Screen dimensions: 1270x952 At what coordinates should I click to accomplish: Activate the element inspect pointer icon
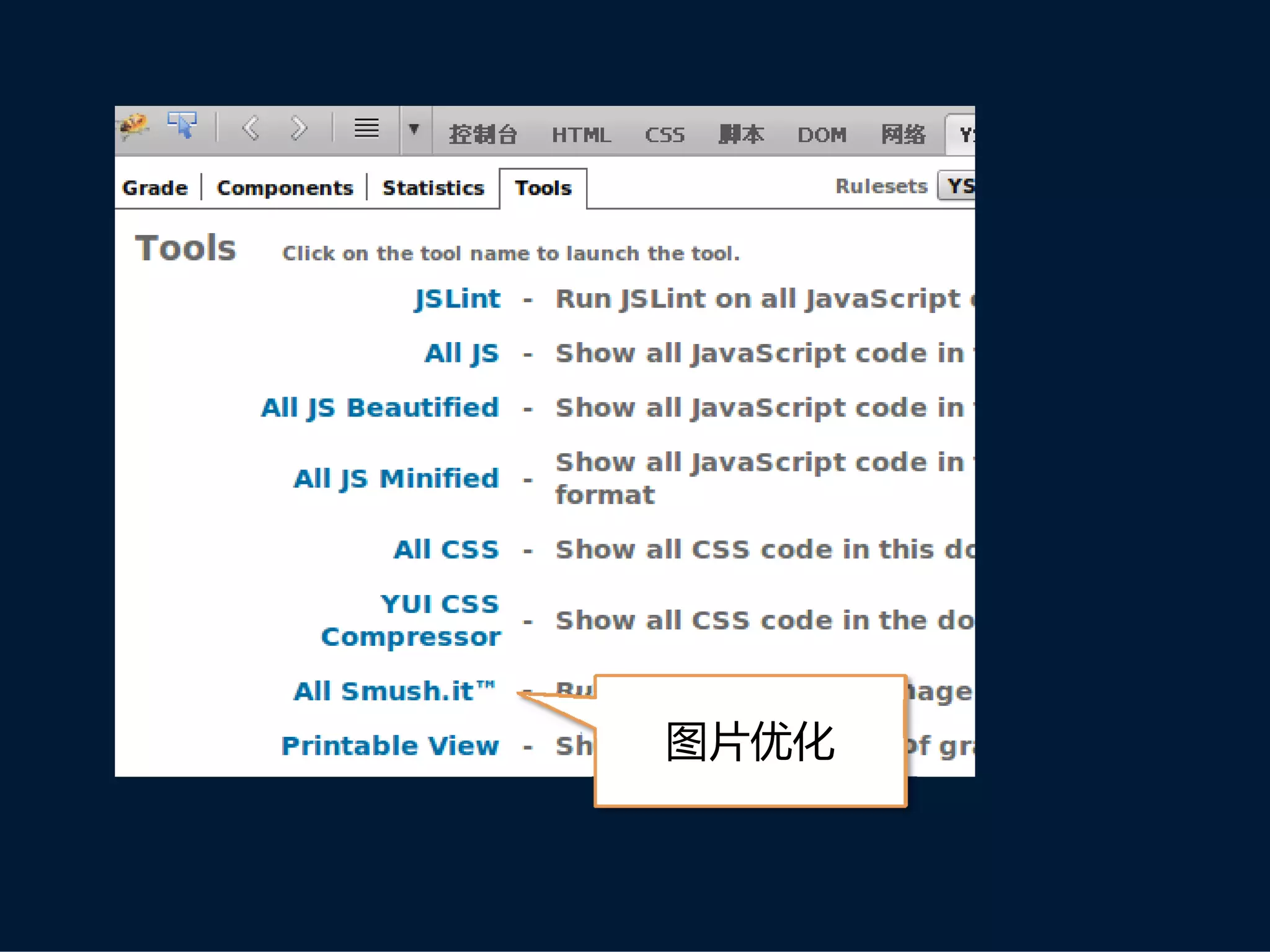coord(182,126)
